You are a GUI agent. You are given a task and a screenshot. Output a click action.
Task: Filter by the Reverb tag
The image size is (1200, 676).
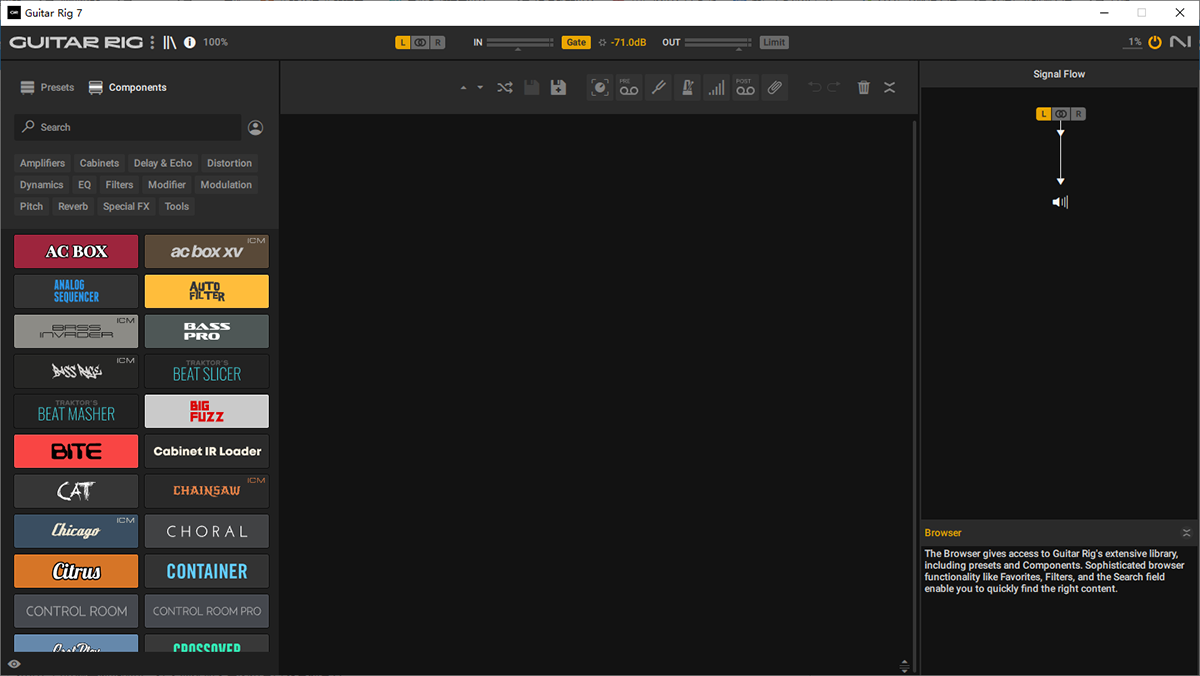click(73, 206)
